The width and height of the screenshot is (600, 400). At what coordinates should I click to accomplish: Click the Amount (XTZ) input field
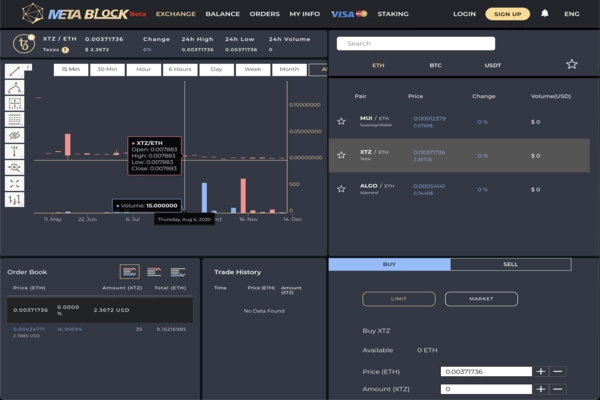click(x=486, y=389)
